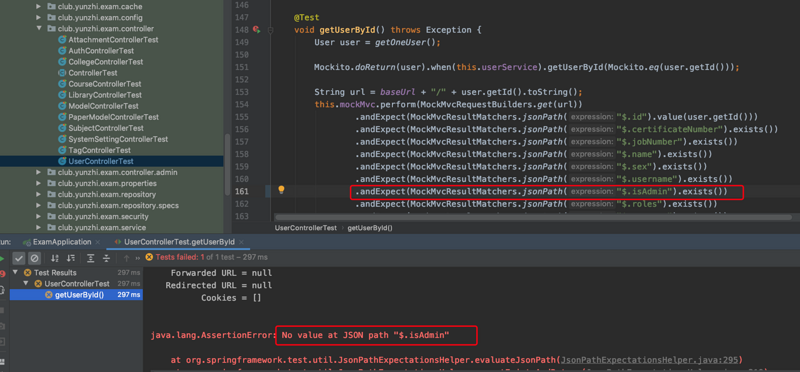Click line number 161 in the gutter
Viewport: 800px width, 372px height.
tap(242, 191)
